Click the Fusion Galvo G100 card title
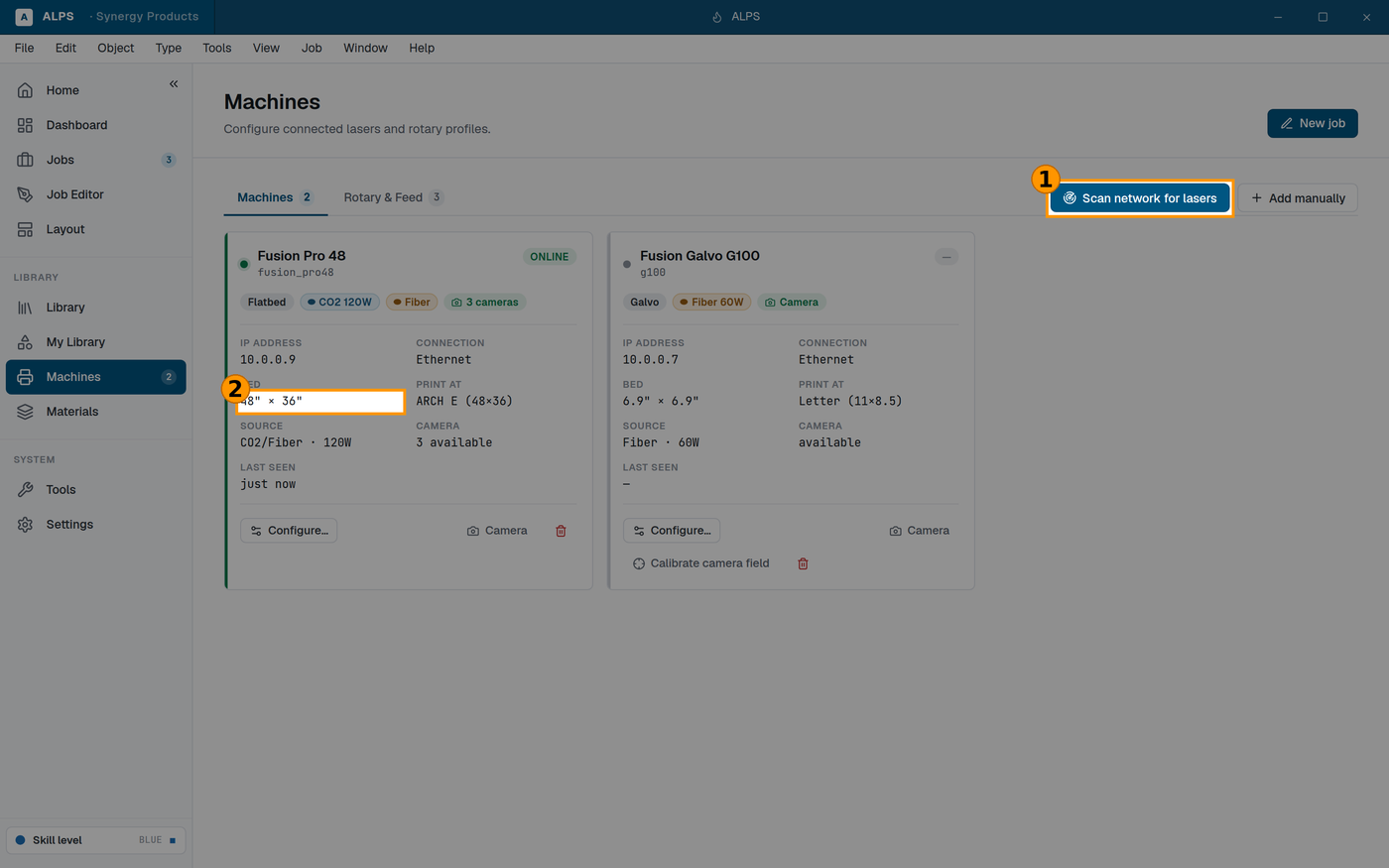Image resolution: width=1389 pixels, height=868 pixels. tap(700, 256)
